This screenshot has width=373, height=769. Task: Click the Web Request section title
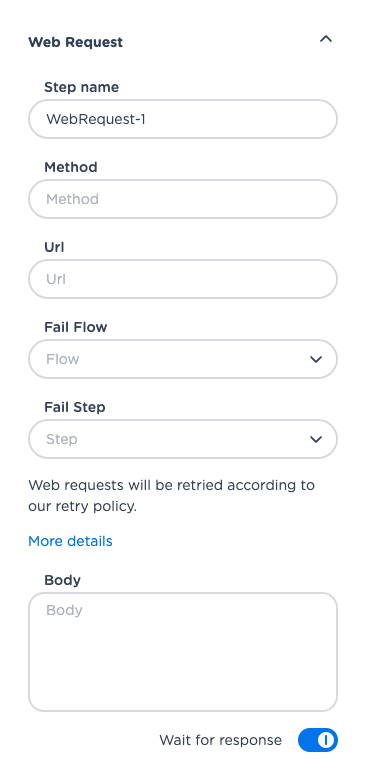click(75, 42)
